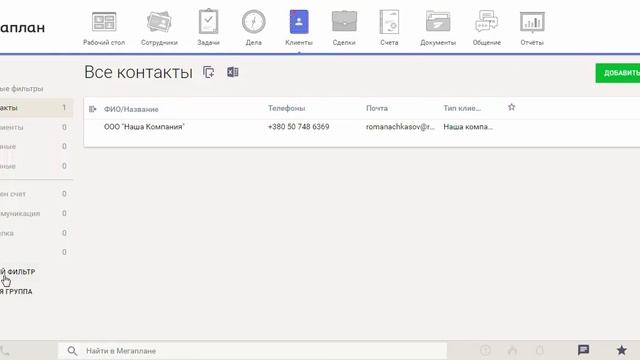640x360 pixels.
Task: Click the flame icon in bottom bar
Action: click(x=513, y=350)
